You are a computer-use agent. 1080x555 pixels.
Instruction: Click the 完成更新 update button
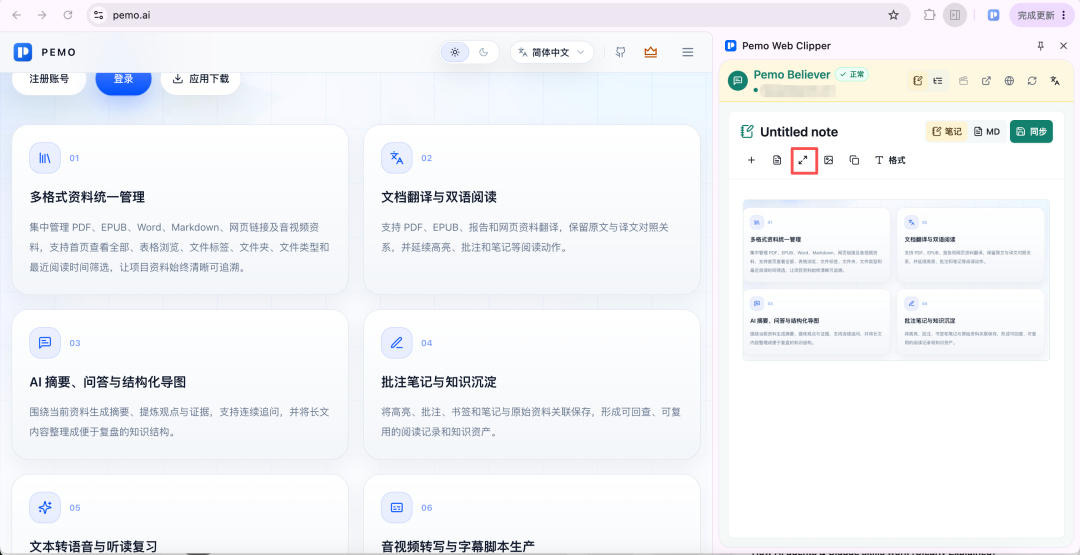[1041, 14]
